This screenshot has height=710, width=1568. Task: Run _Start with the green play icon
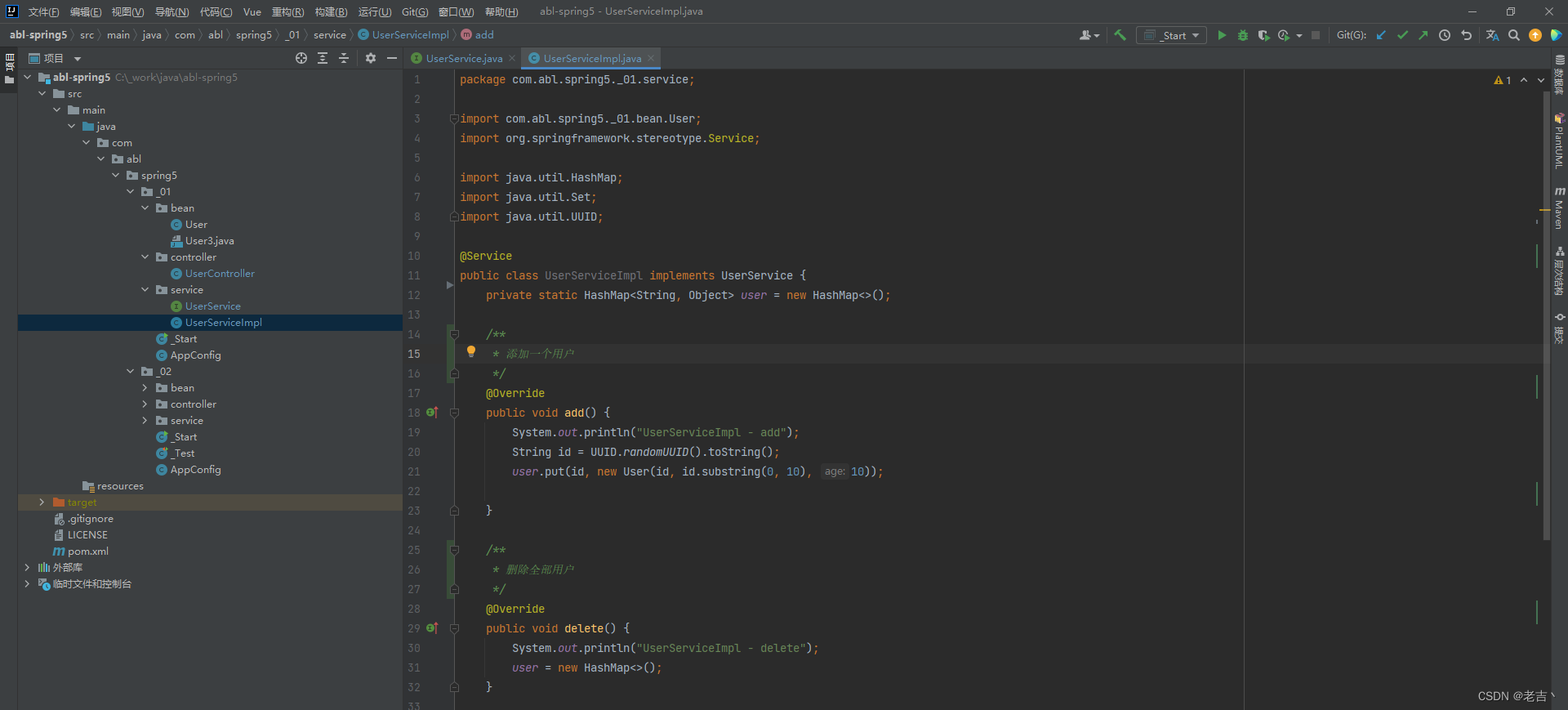pyautogui.click(x=1222, y=35)
